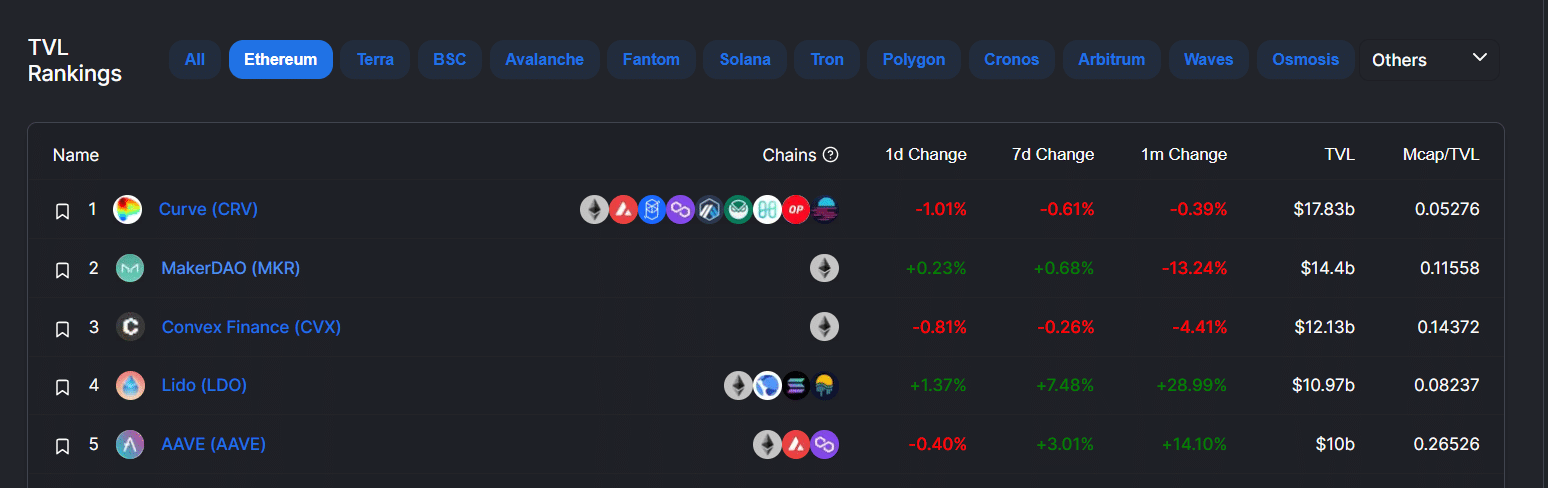1548x488 pixels.
Task: Open the MakerDAO (MKR) link
Action: click(231, 268)
